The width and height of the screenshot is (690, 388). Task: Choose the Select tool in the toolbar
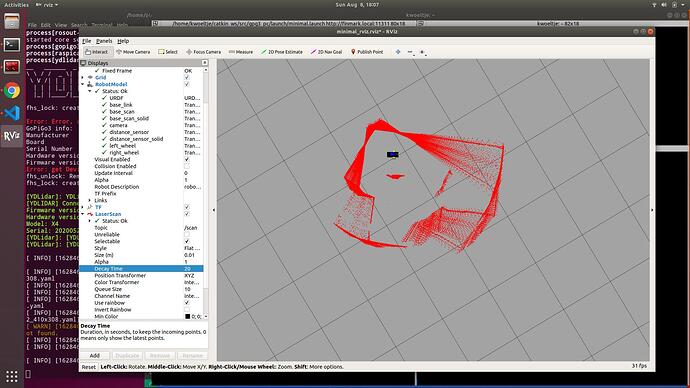click(x=168, y=52)
